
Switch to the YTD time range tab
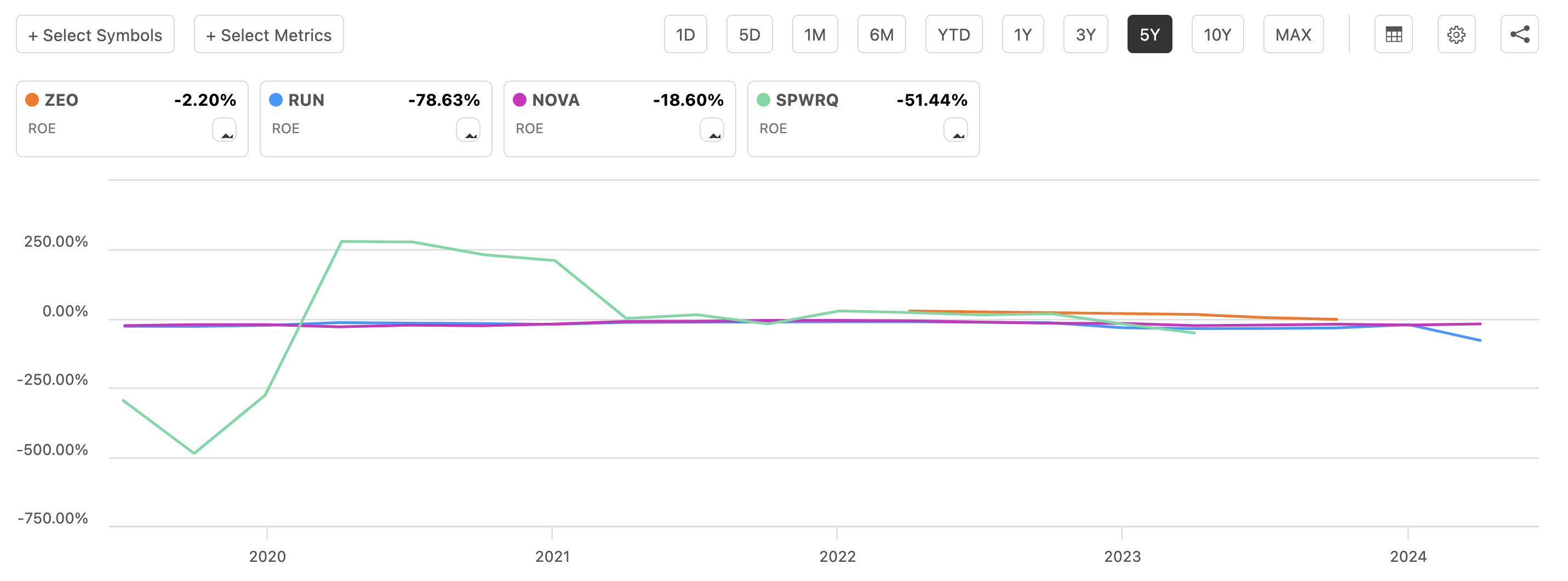[953, 35]
